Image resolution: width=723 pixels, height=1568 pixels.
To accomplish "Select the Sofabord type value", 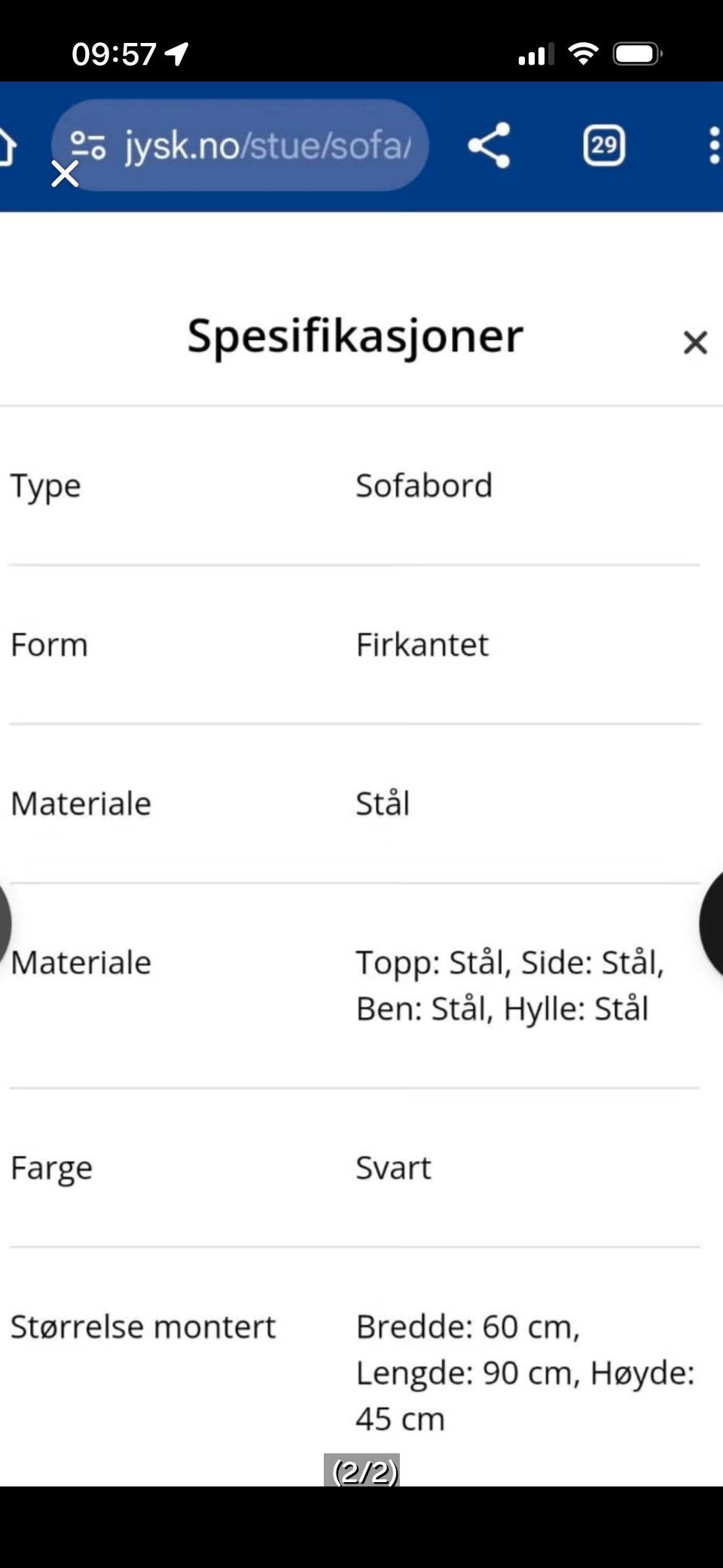I will (x=424, y=486).
